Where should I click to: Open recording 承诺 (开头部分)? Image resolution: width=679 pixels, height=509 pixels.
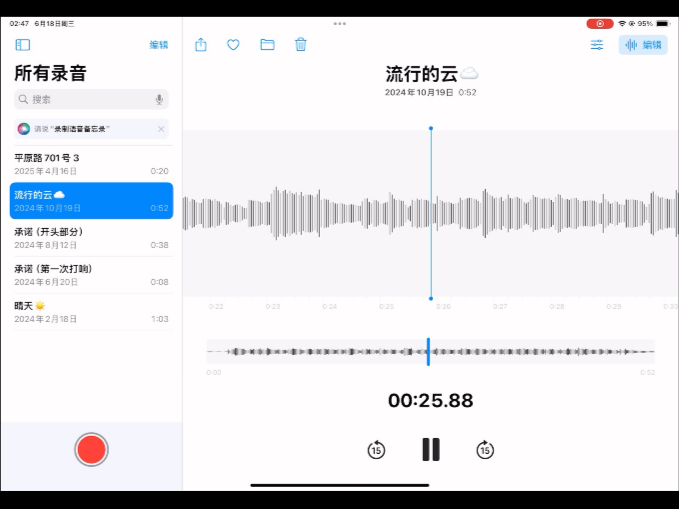91,238
